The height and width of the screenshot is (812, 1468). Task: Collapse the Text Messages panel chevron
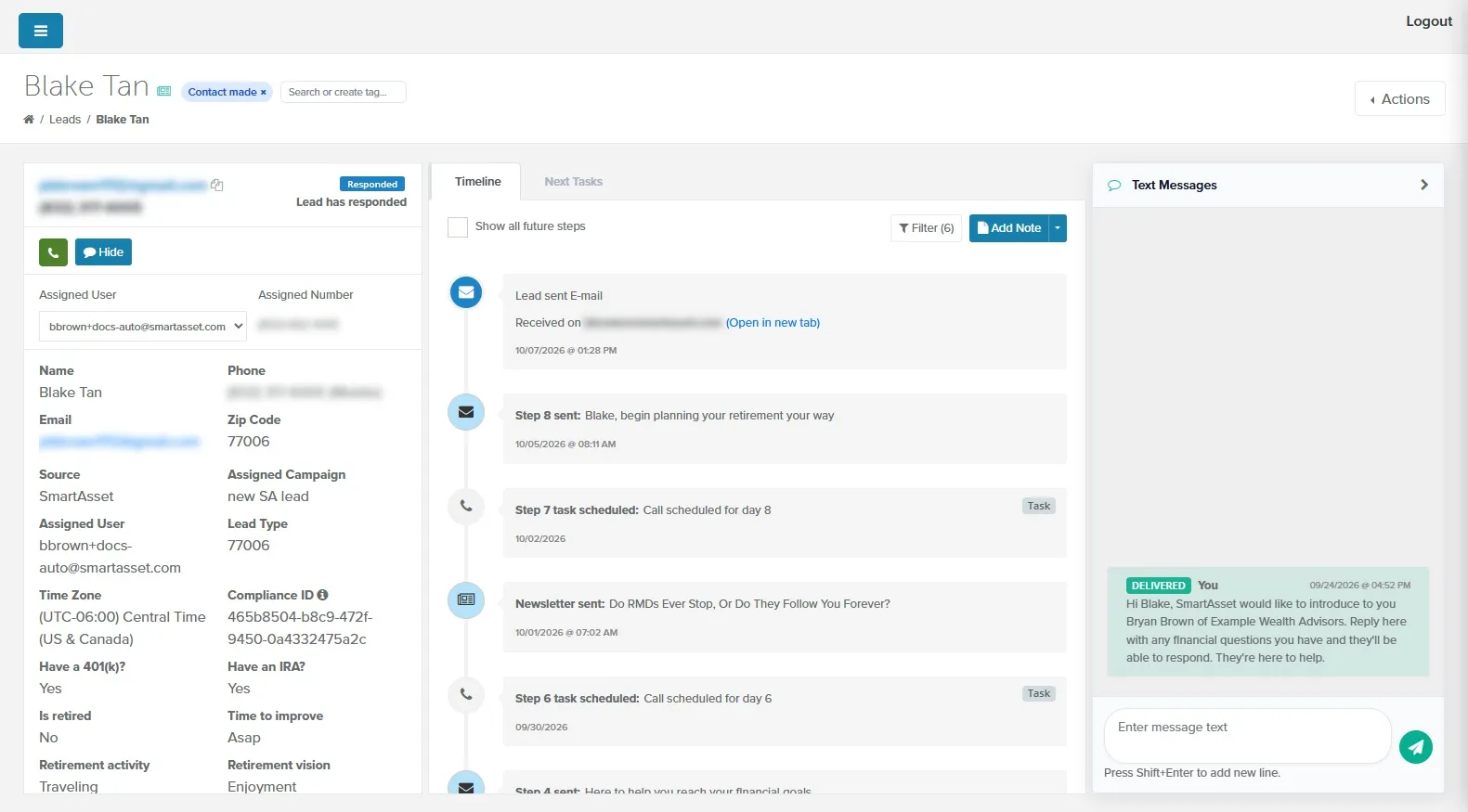coord(1424,185)
